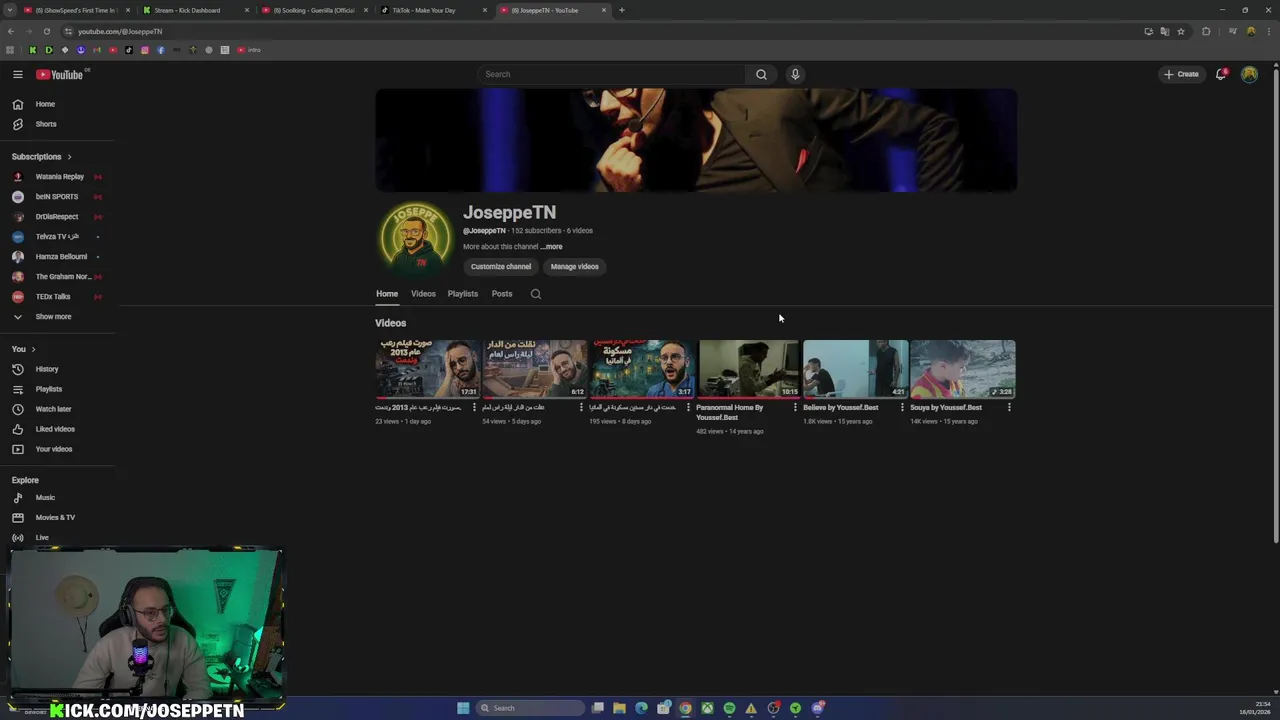Switch to Stream - Kick Dashboard browser tab
This screenshot has width=1280, height=720.
[194, 10]
